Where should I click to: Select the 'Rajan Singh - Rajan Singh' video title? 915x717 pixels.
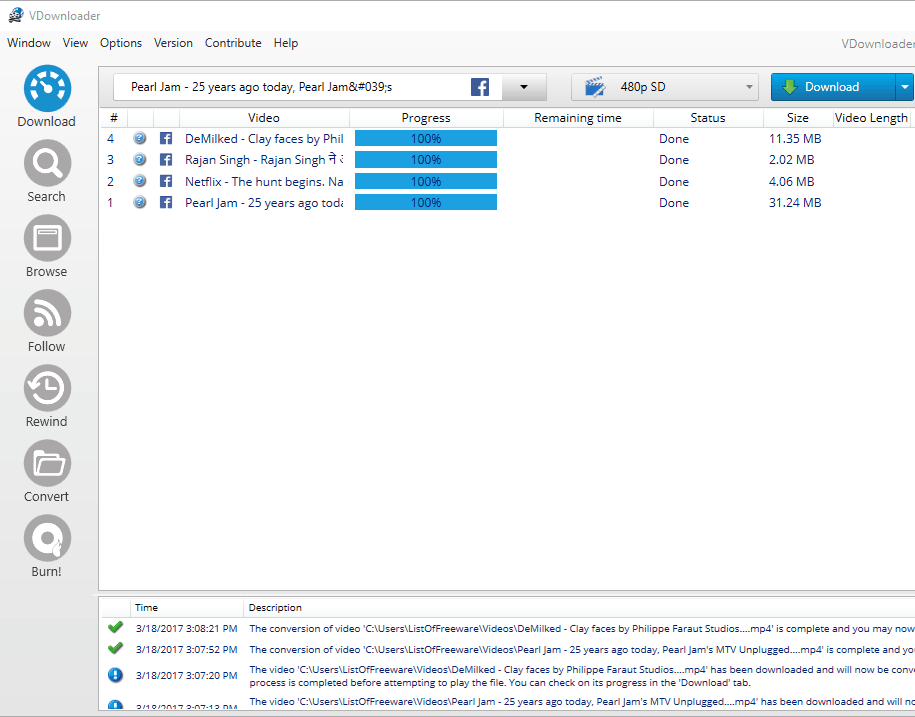264,160
